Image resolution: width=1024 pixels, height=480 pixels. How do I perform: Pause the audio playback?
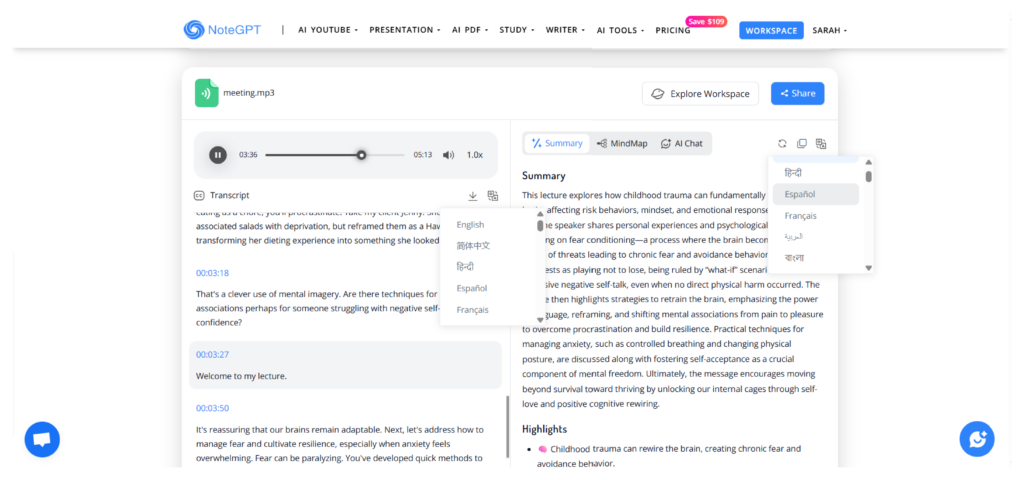click(x=217, y=155)
